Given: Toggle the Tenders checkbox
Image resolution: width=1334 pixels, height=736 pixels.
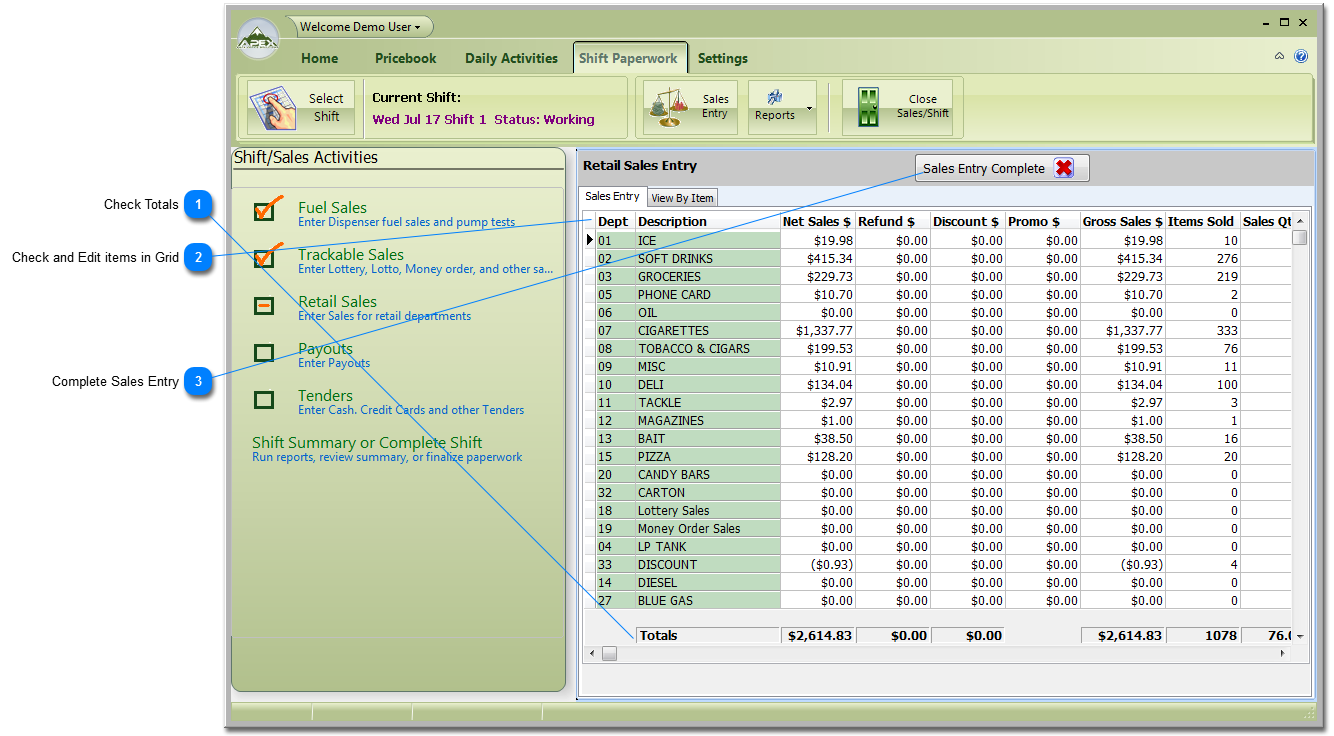Looking at the screenshot, I should point(264,400).
